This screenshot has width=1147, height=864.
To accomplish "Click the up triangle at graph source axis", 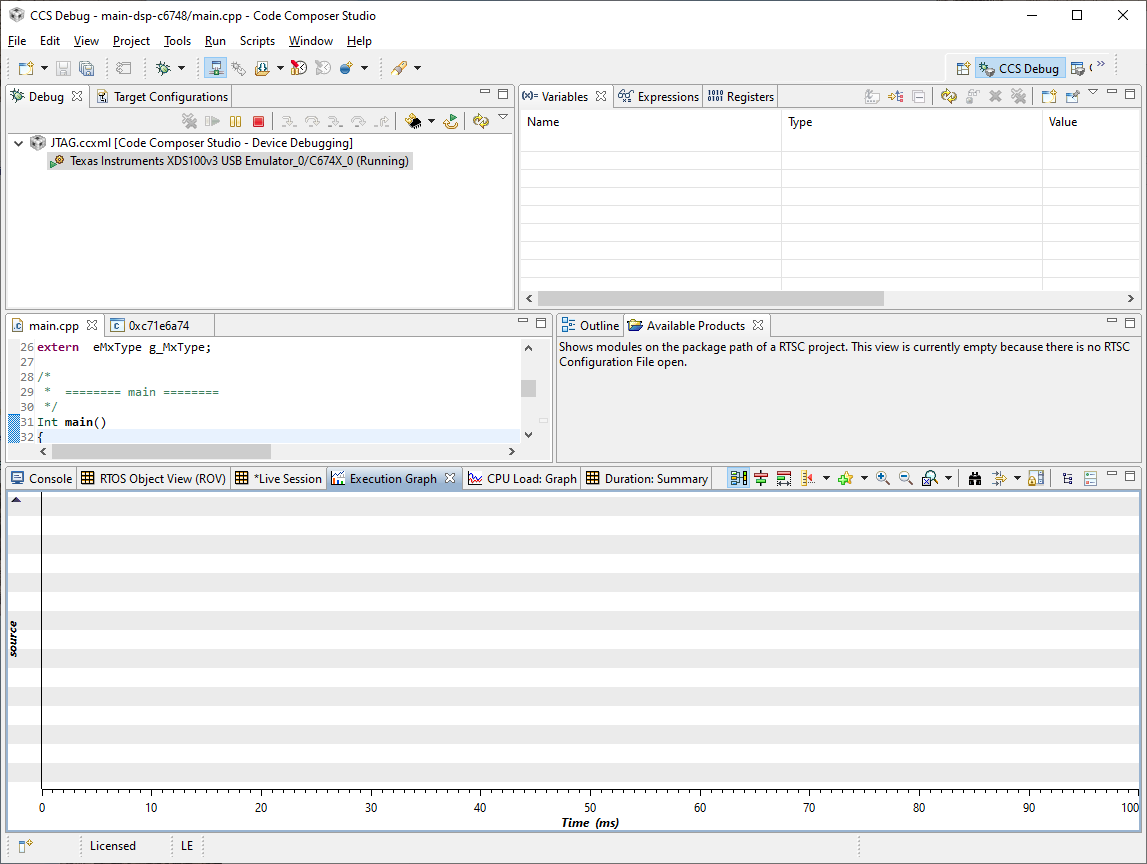I will [x=16, y=500].
